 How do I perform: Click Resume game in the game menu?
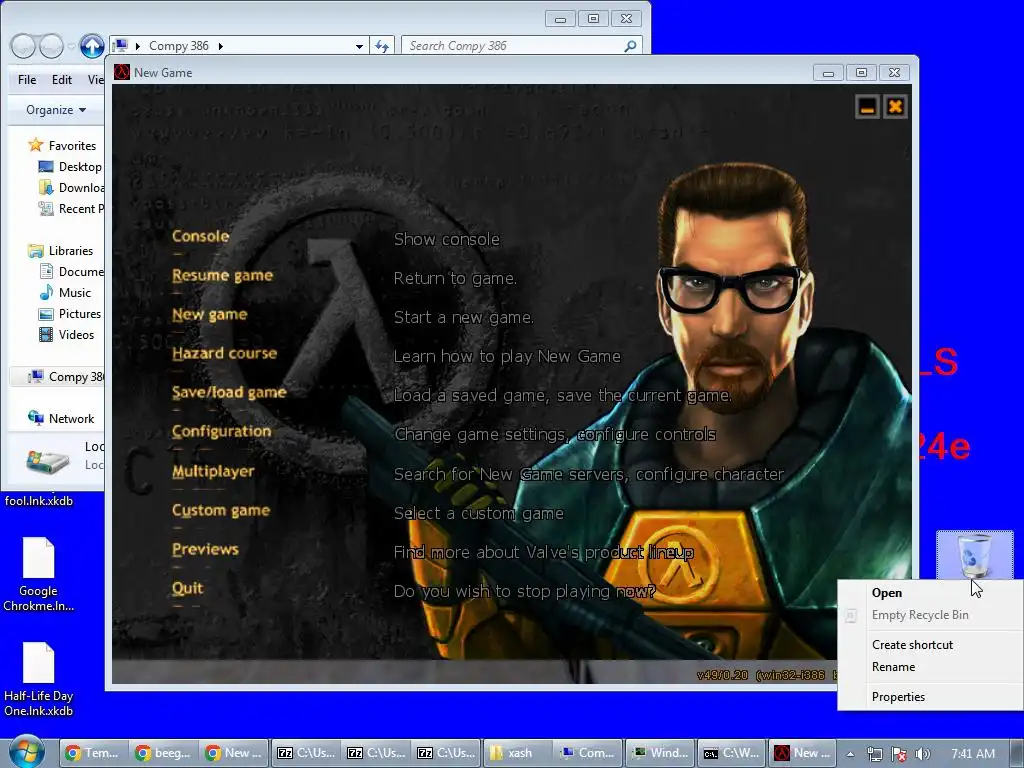point(222,275)
